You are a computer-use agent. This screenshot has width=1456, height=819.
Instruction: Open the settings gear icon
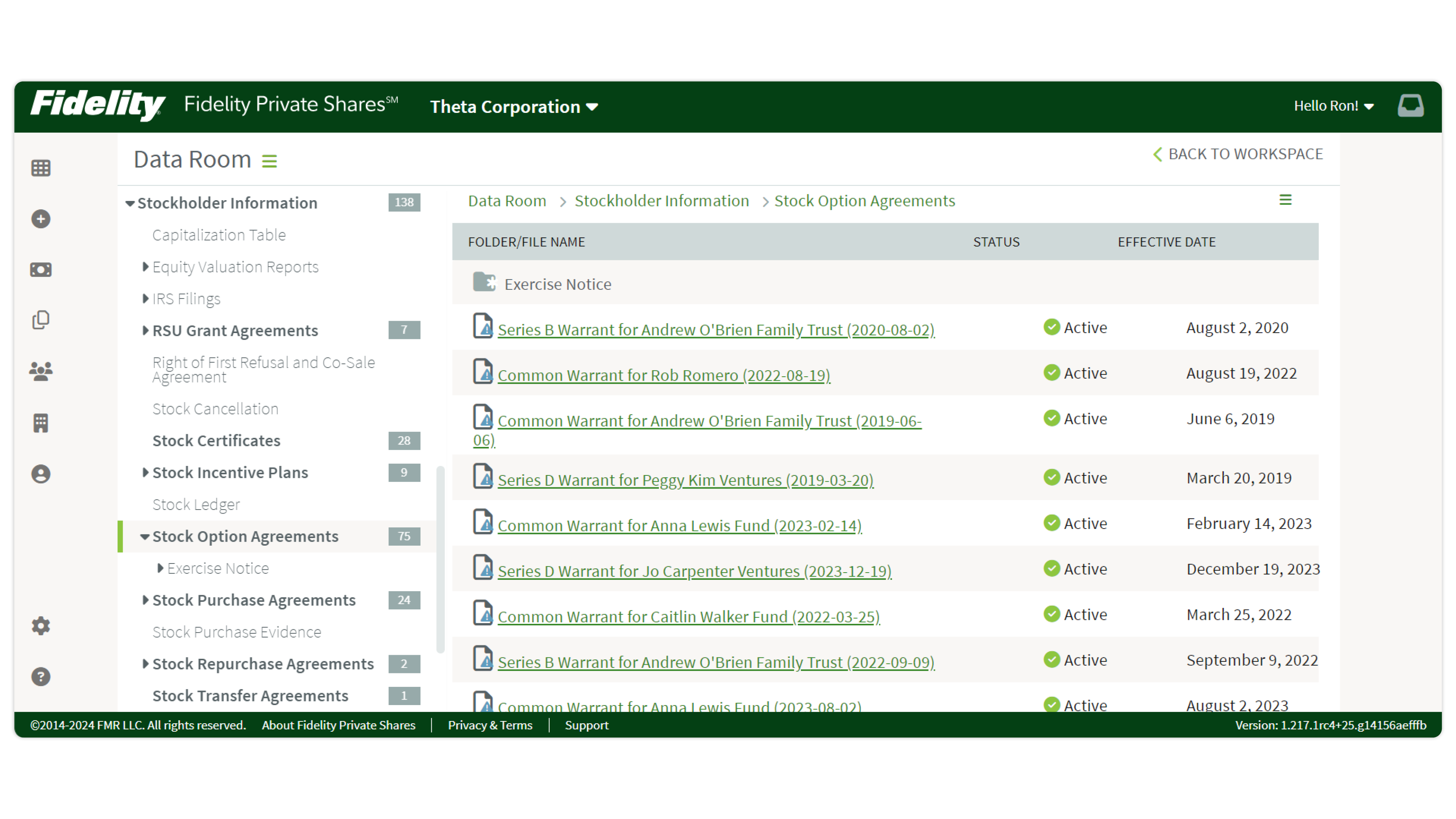click(x=40, y=626)
